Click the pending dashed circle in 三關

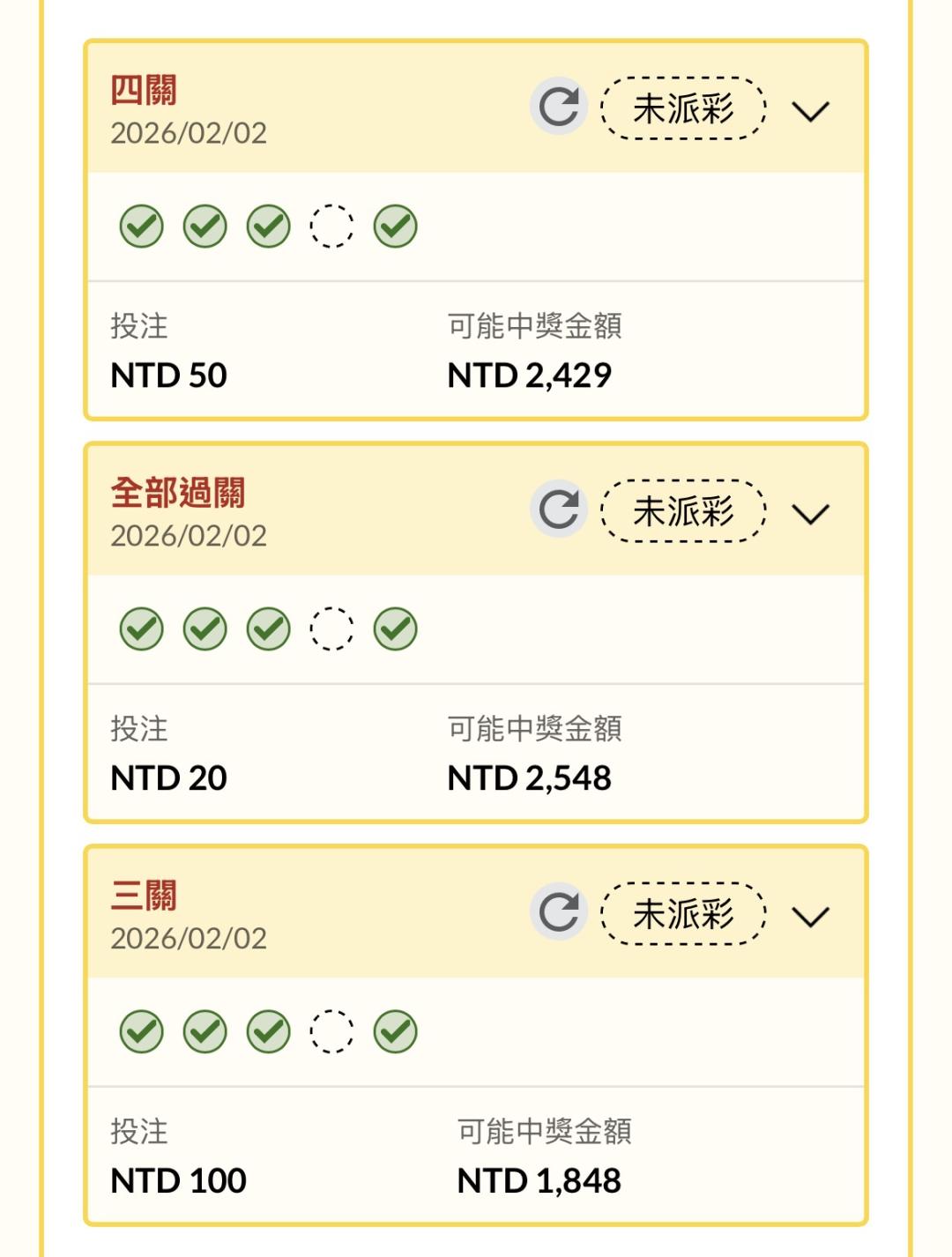(x=331, y=1031)
